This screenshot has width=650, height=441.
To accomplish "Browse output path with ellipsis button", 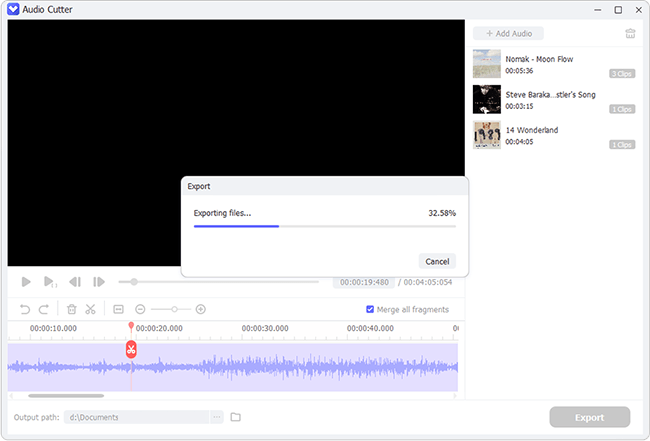I will 217,417.
